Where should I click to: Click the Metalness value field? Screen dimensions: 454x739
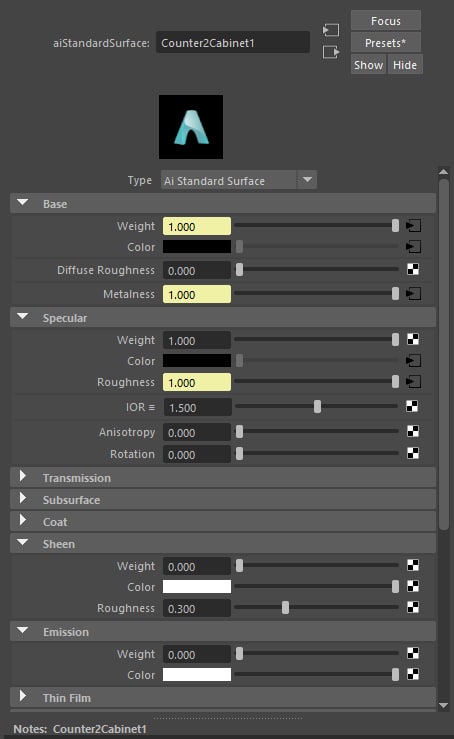[x=197, y=294]
